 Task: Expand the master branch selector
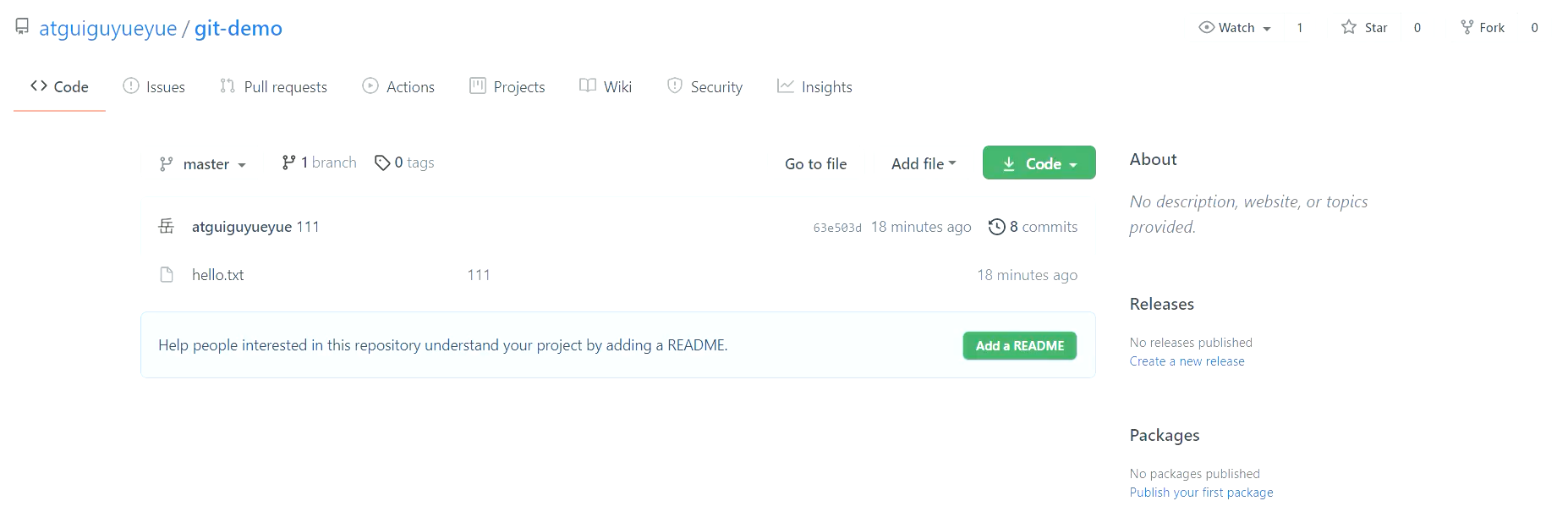203,164
